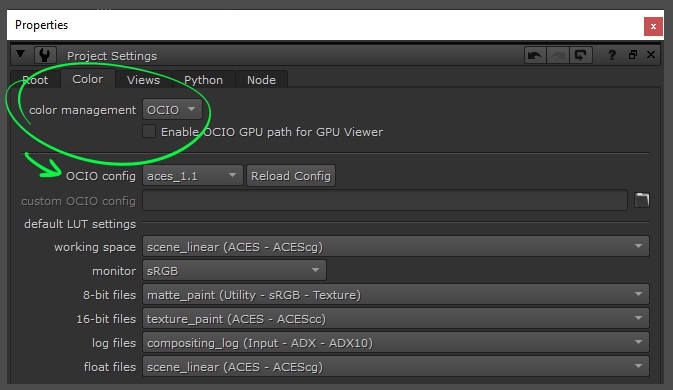Click the custom OCIO config input field
Screen dimensions: 673x390
coord(385,200)
